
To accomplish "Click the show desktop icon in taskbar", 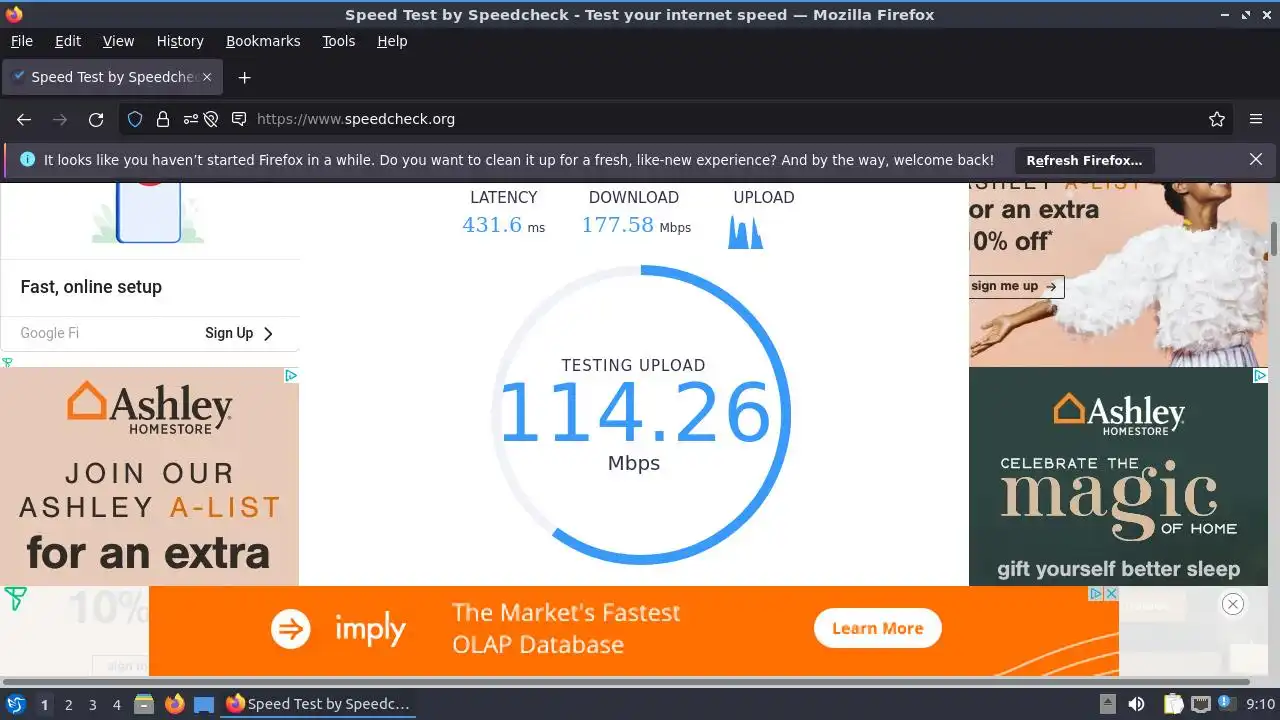I will tap(204, 704).
